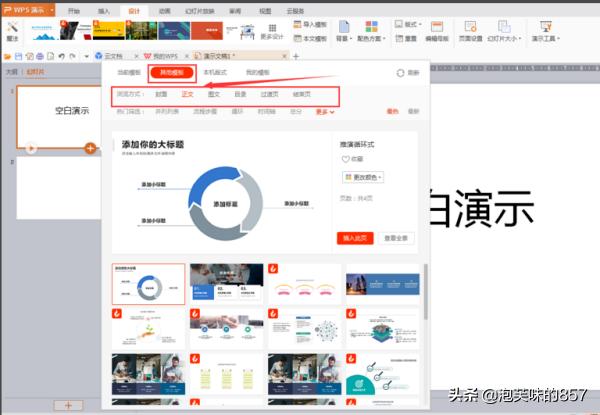Click the refresh icon in the template panel

pyautogui.click(x=400, y=73)
